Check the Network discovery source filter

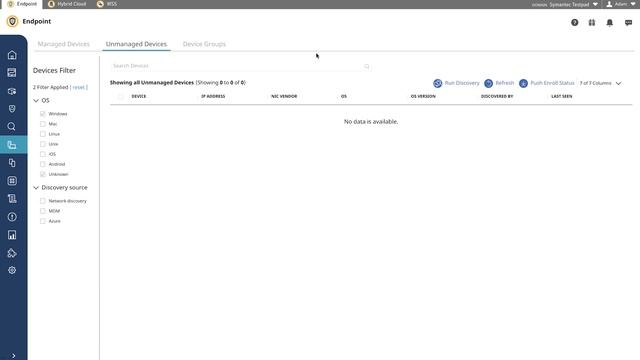coord(43,201)
